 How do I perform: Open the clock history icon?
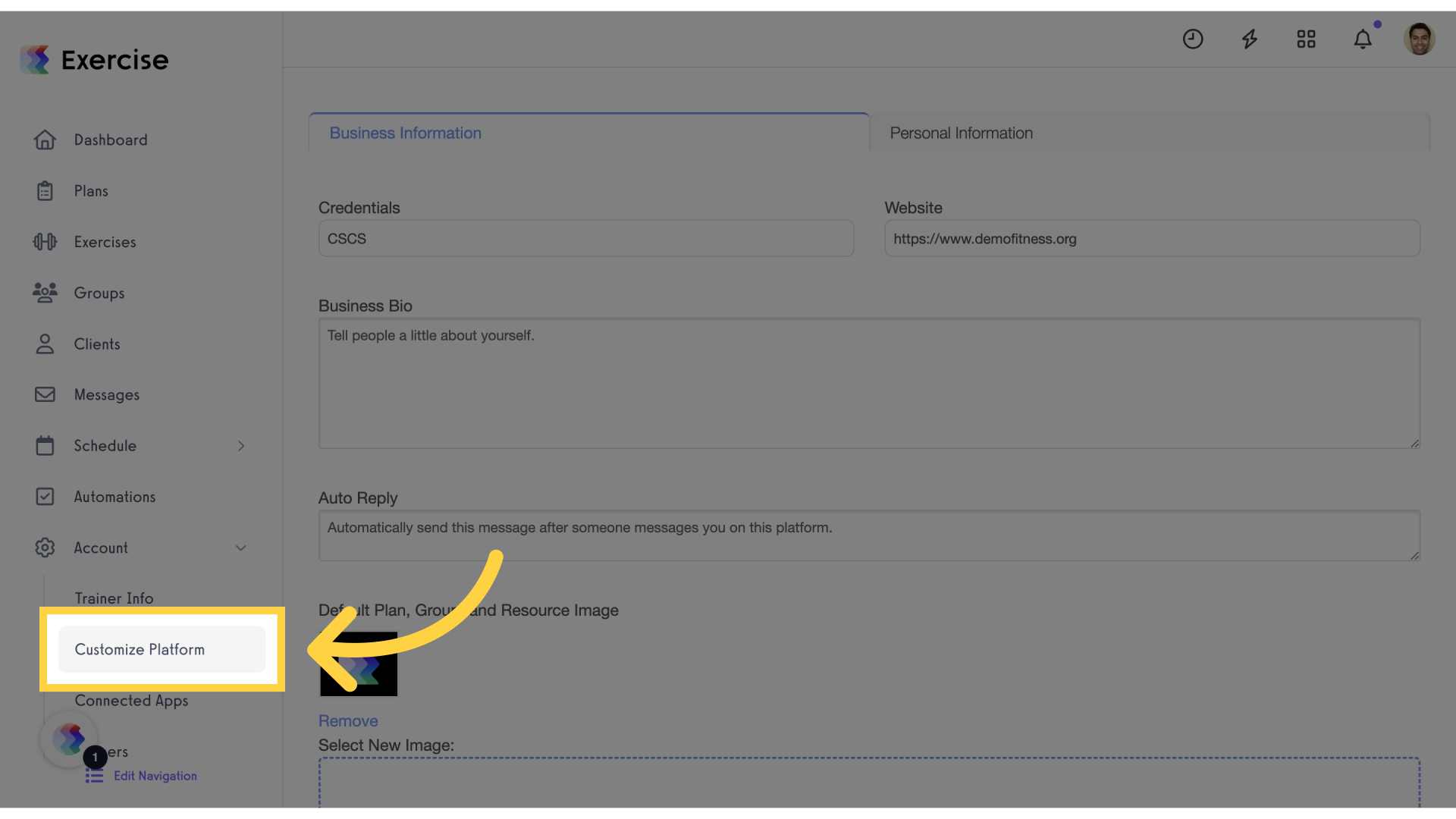click(x=1193, y=39)
